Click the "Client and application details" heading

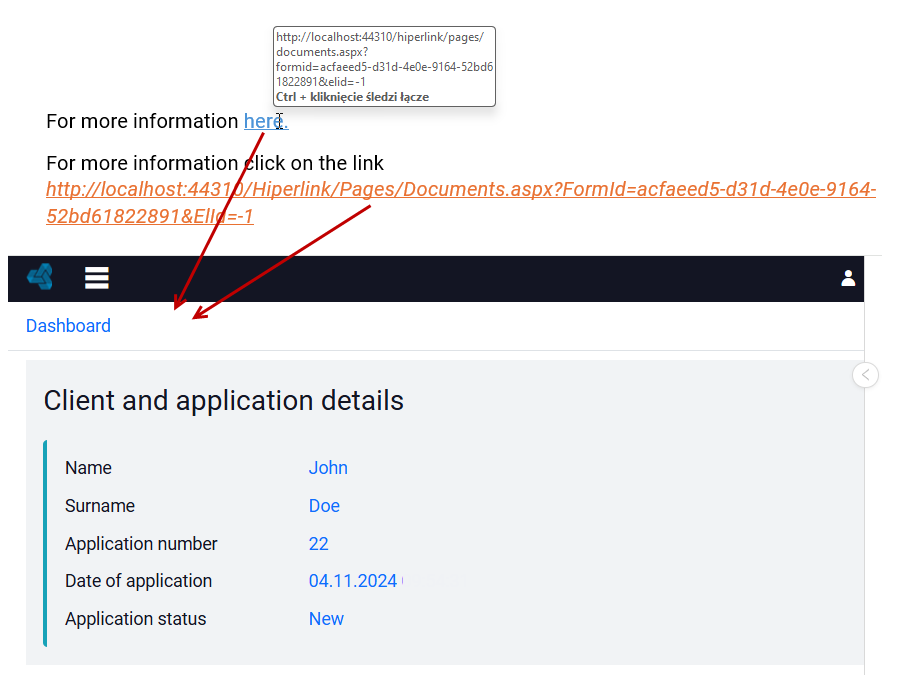click(224, 401)
